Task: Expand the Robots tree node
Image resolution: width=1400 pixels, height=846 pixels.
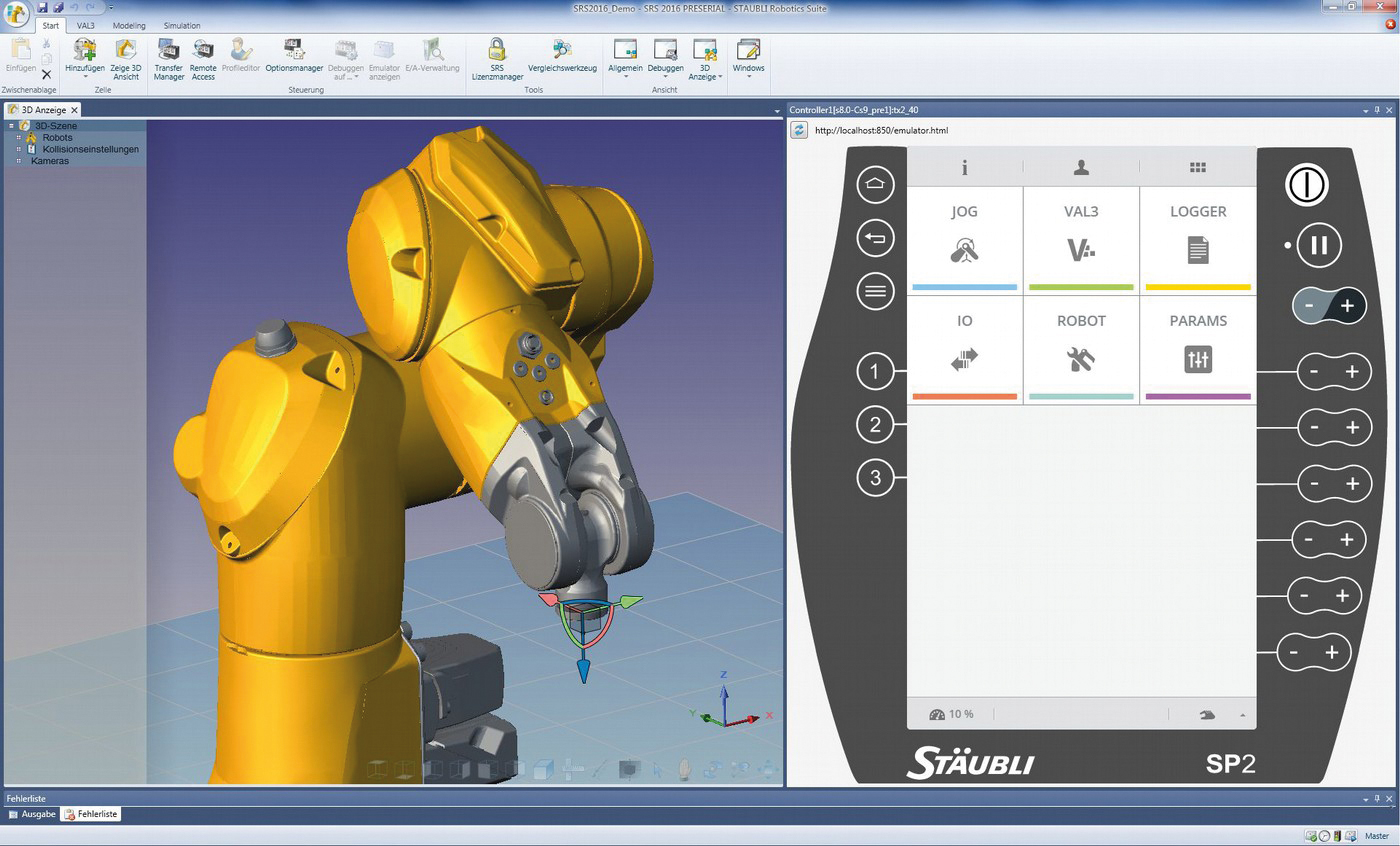Action: click(19, 138)
